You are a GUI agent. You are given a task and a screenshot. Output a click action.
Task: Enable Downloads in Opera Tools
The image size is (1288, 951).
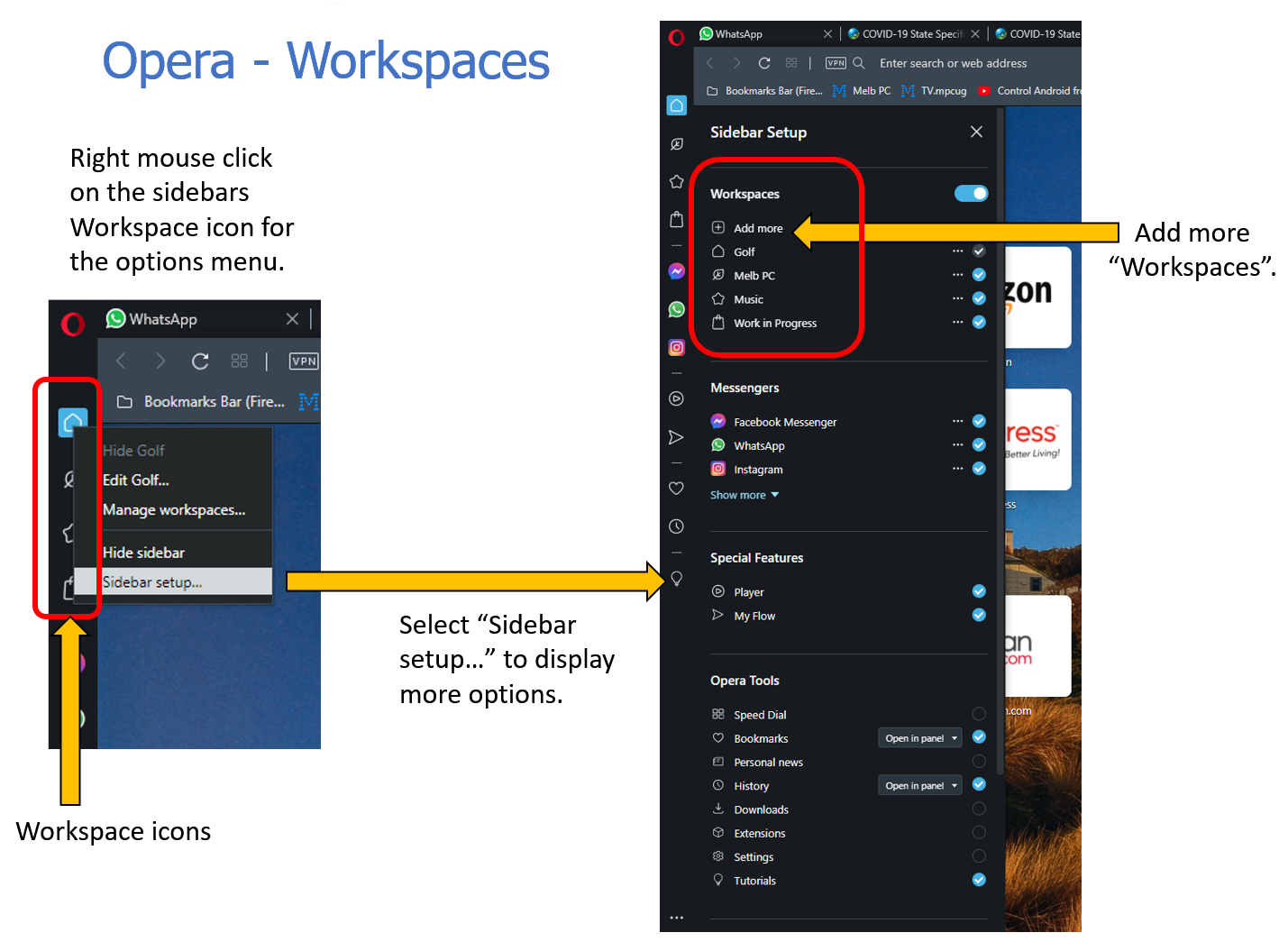(979, 809)
